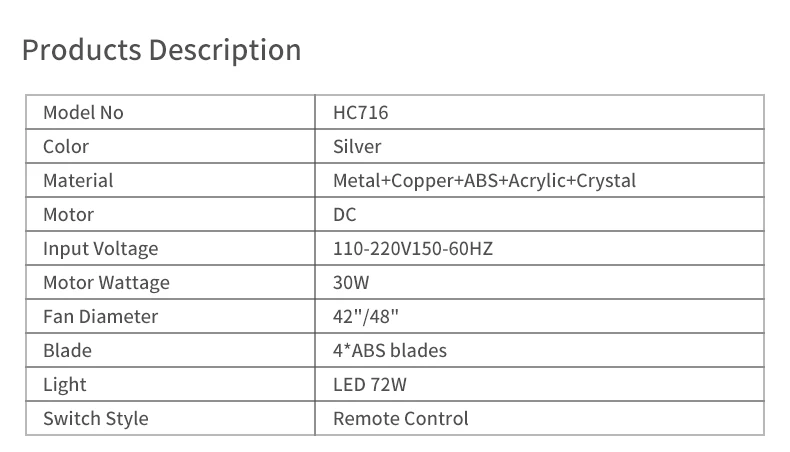Viewport: 790px width, 452px height.
Task: Click the Products Description heading
Action: click(161, 50)
